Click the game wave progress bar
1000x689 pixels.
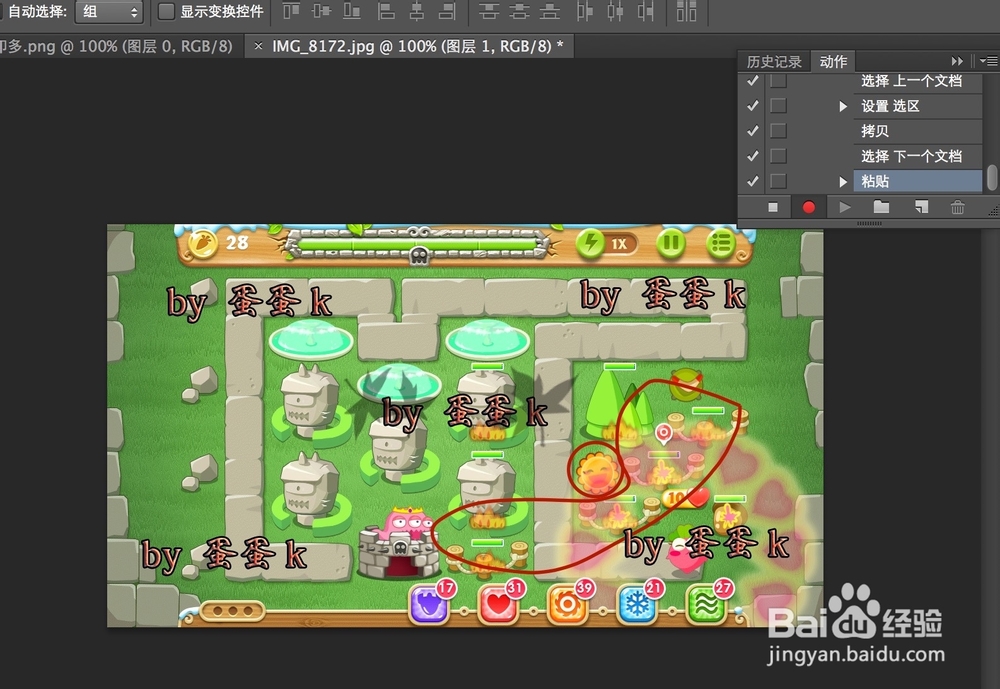click(x=419, y=244)
